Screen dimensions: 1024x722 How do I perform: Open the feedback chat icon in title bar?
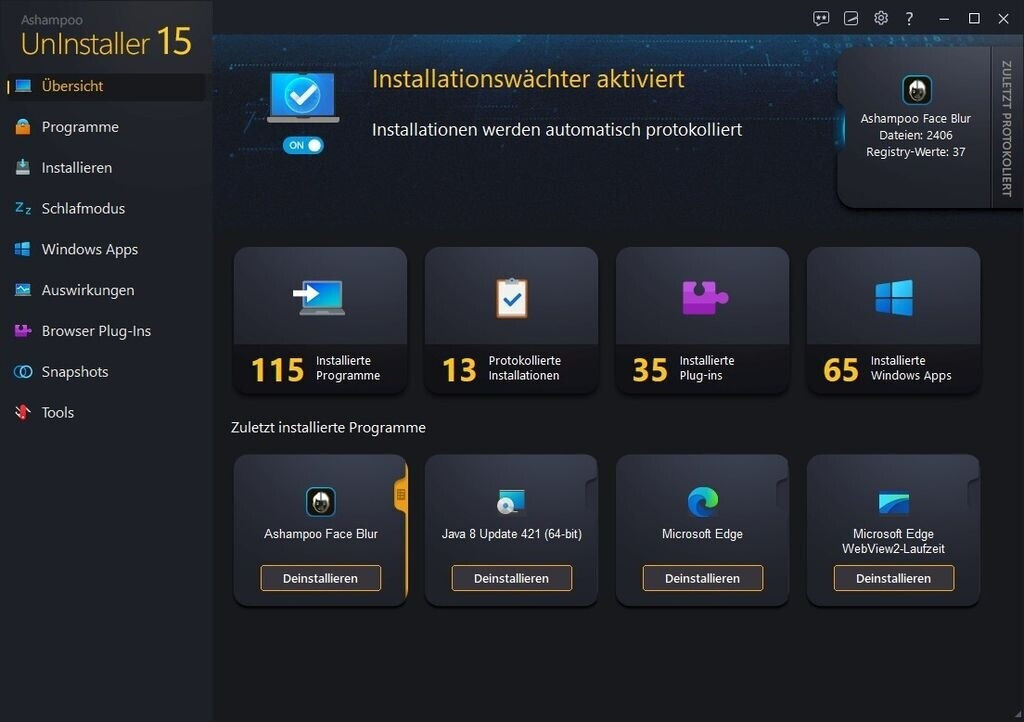tap(821, 18)
